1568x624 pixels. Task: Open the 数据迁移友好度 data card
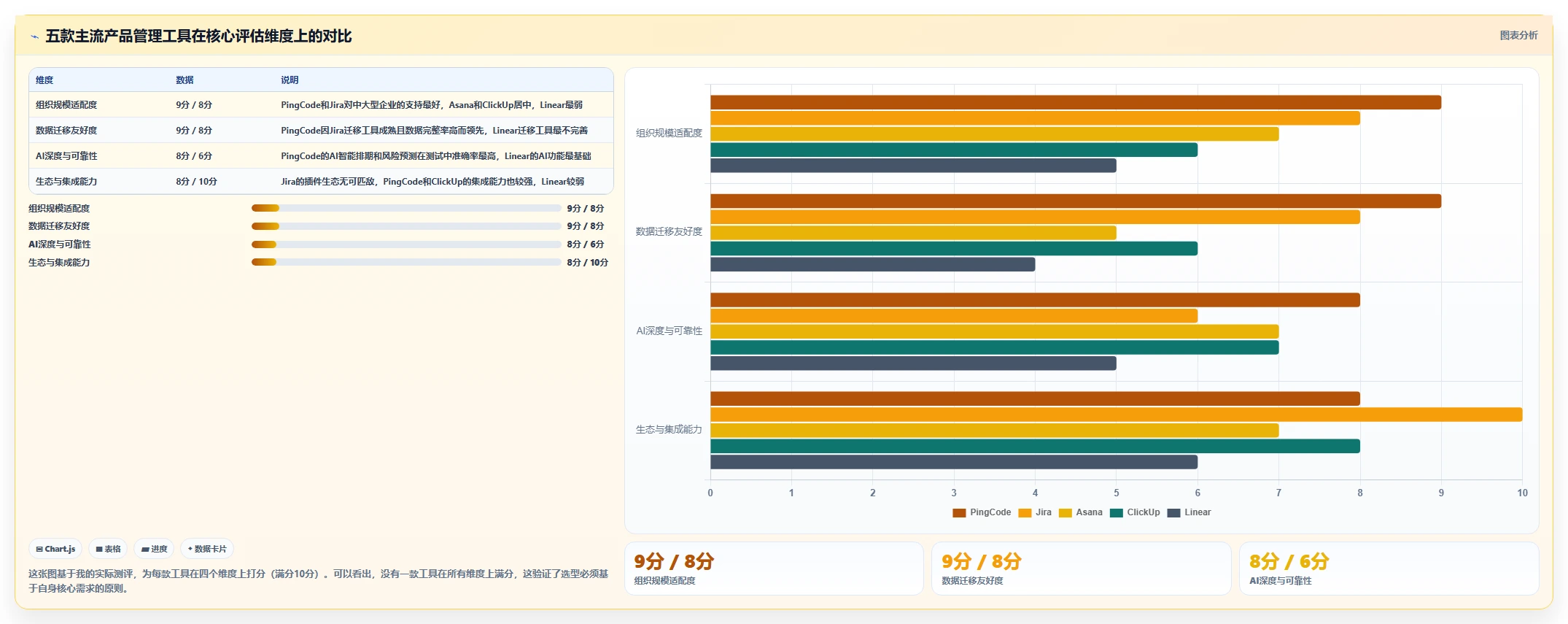(1082, 569)
